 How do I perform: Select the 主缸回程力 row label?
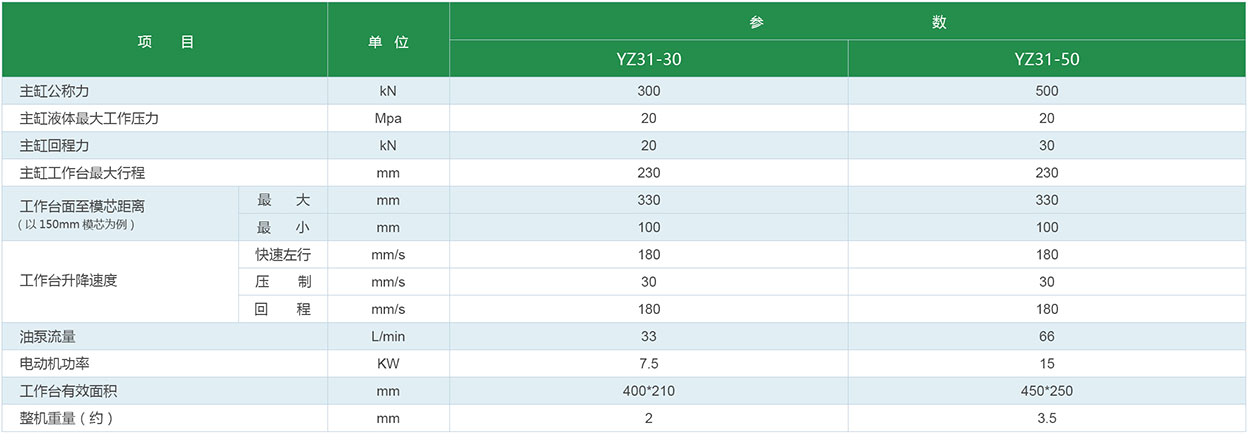(56, 145)
